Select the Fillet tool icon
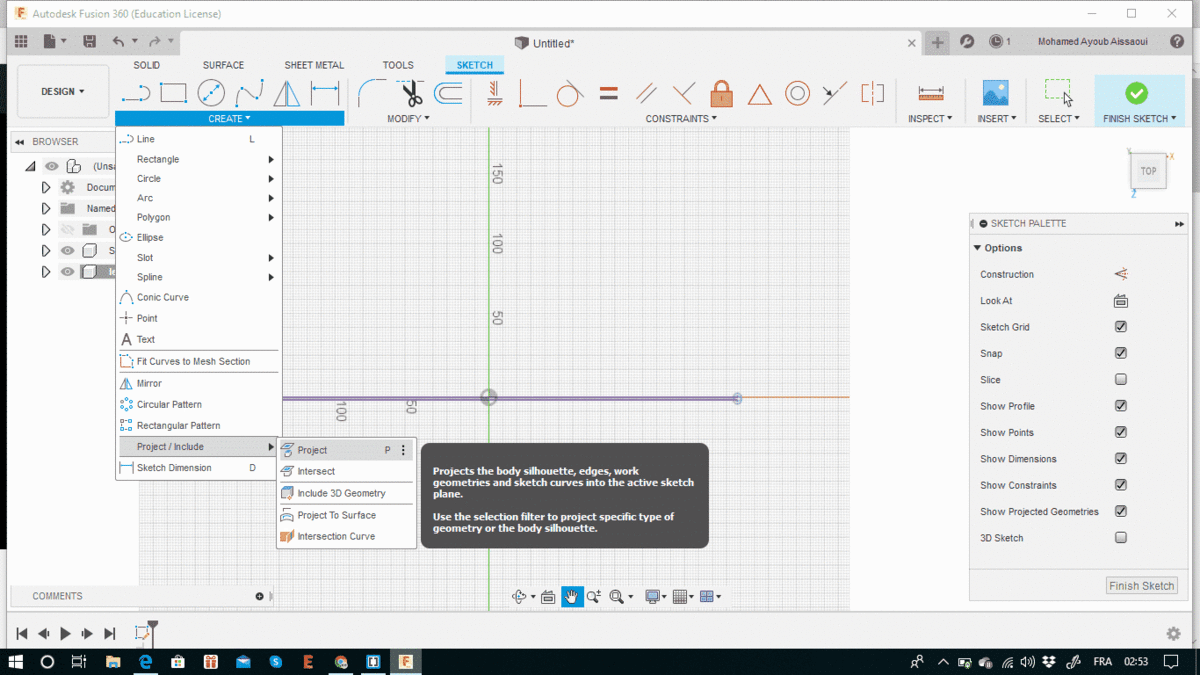 373,94
